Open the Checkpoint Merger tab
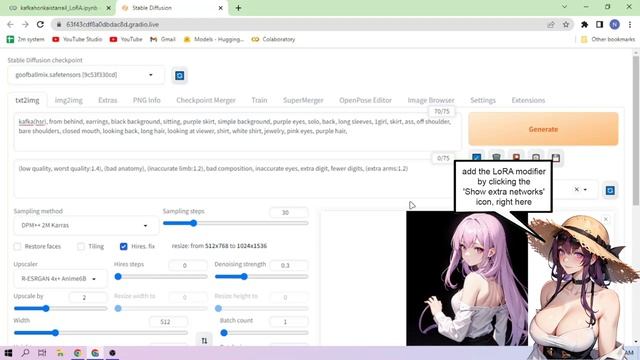This screenshot has width=640, height=360. click(x=206, y=100)
